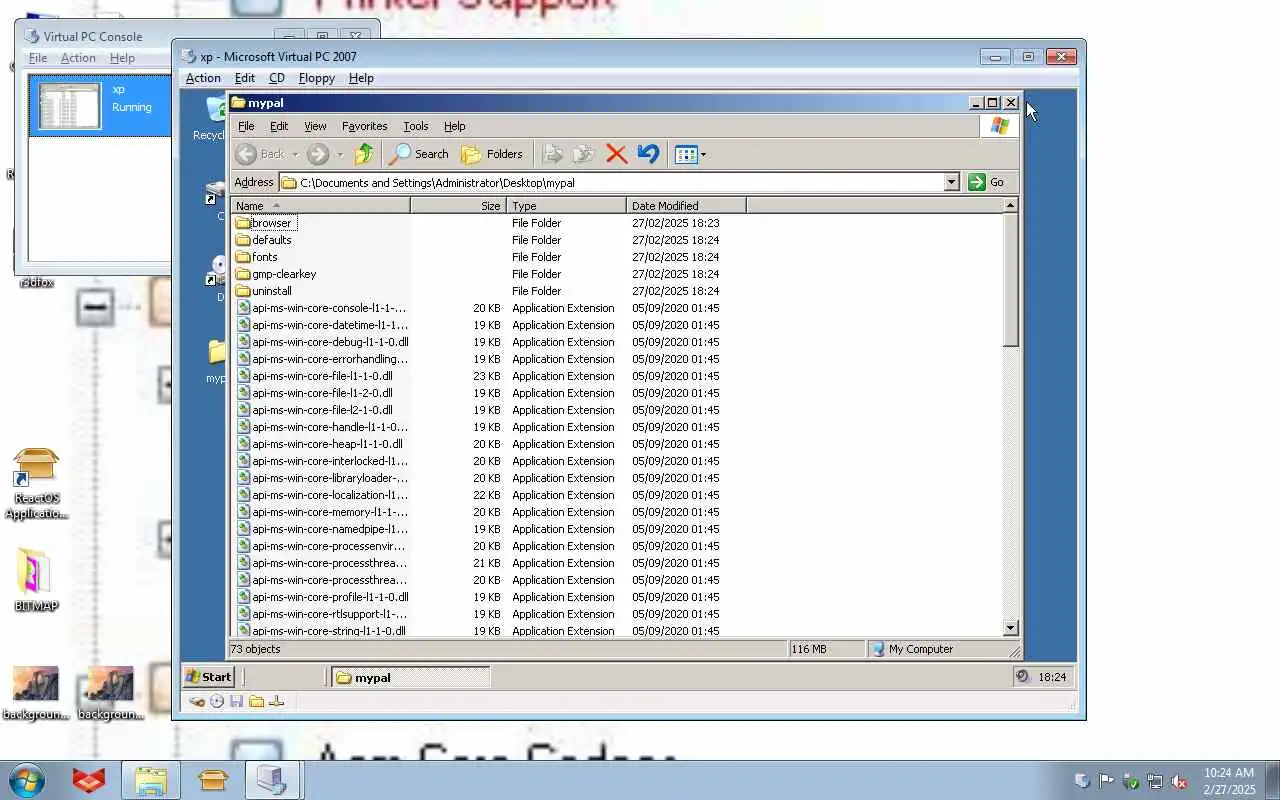Sort by the Date Modified column header
1280x800 pixels.
(686, 206)
